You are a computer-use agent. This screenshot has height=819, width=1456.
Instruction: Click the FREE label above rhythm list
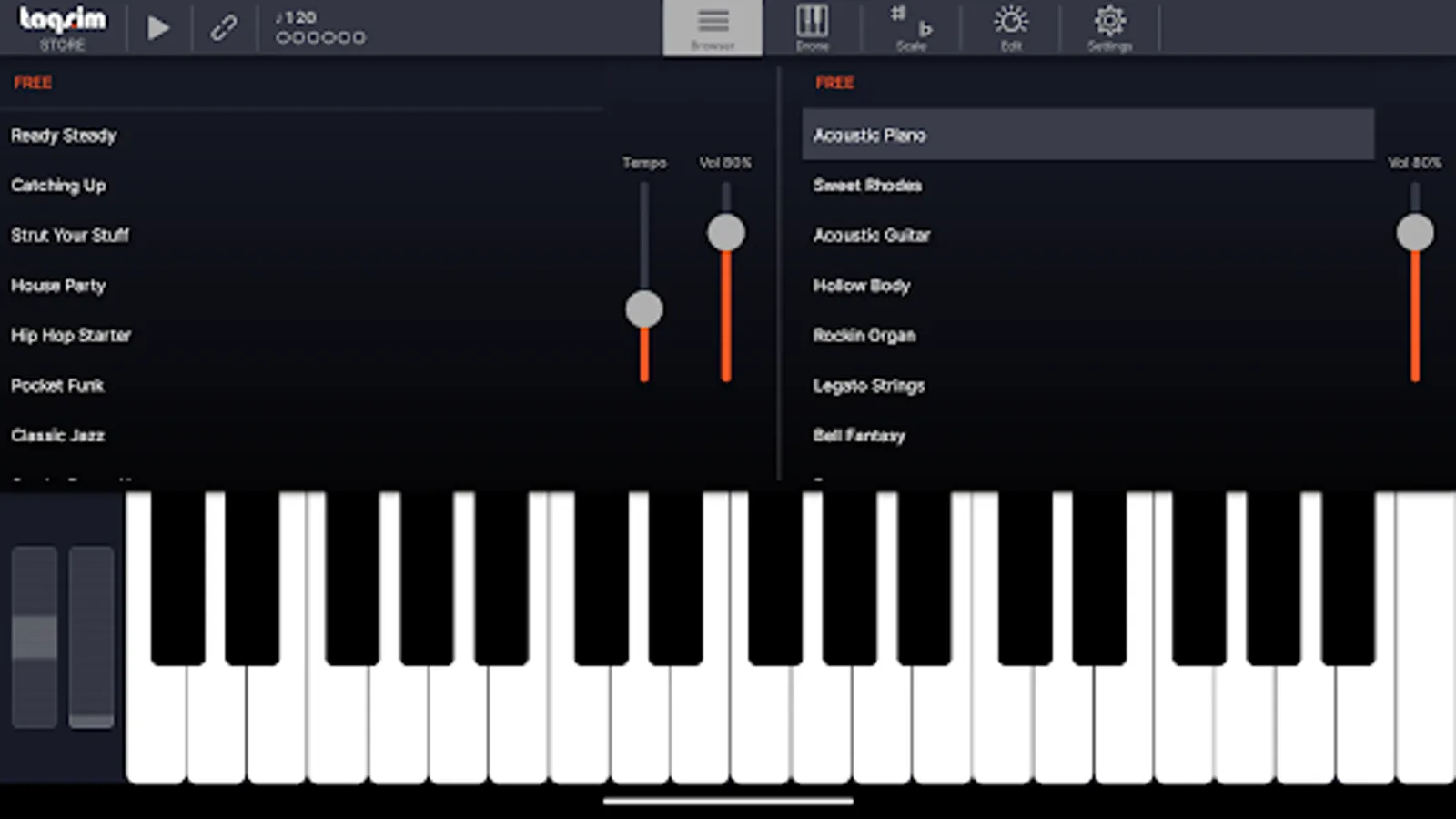click(33, 83)
